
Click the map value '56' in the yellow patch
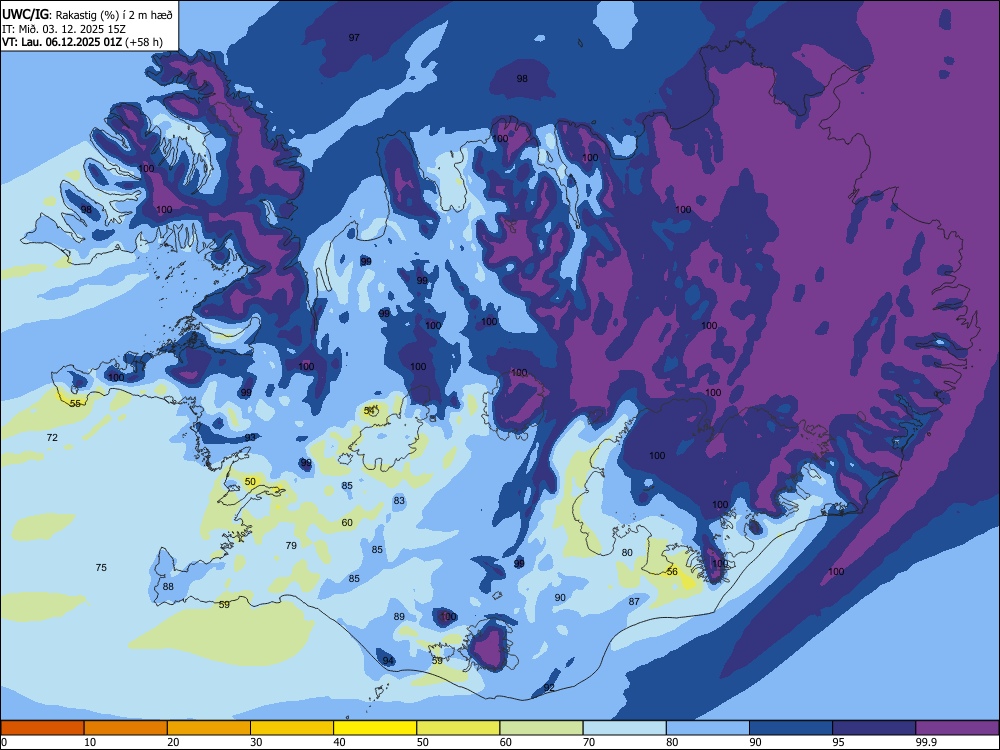(672, 571)
